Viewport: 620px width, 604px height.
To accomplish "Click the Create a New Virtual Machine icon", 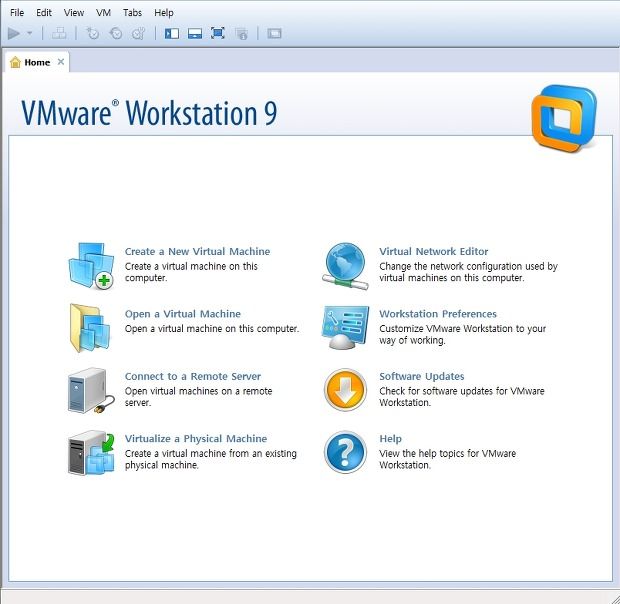I will point(91,266).
